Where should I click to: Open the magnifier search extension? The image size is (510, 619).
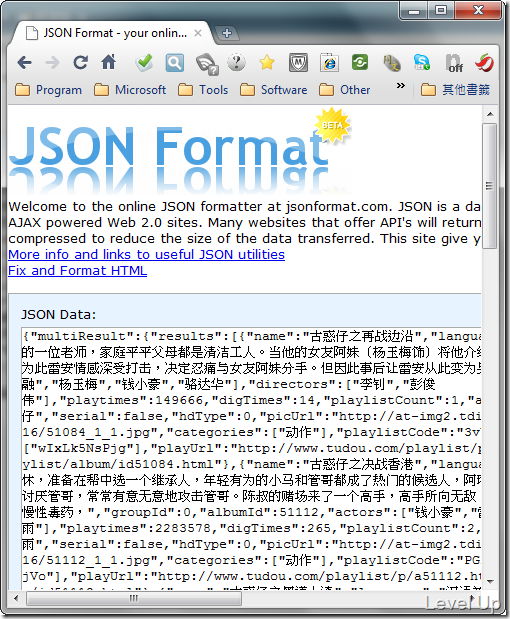pyautogui.click(x=174, y=62)
